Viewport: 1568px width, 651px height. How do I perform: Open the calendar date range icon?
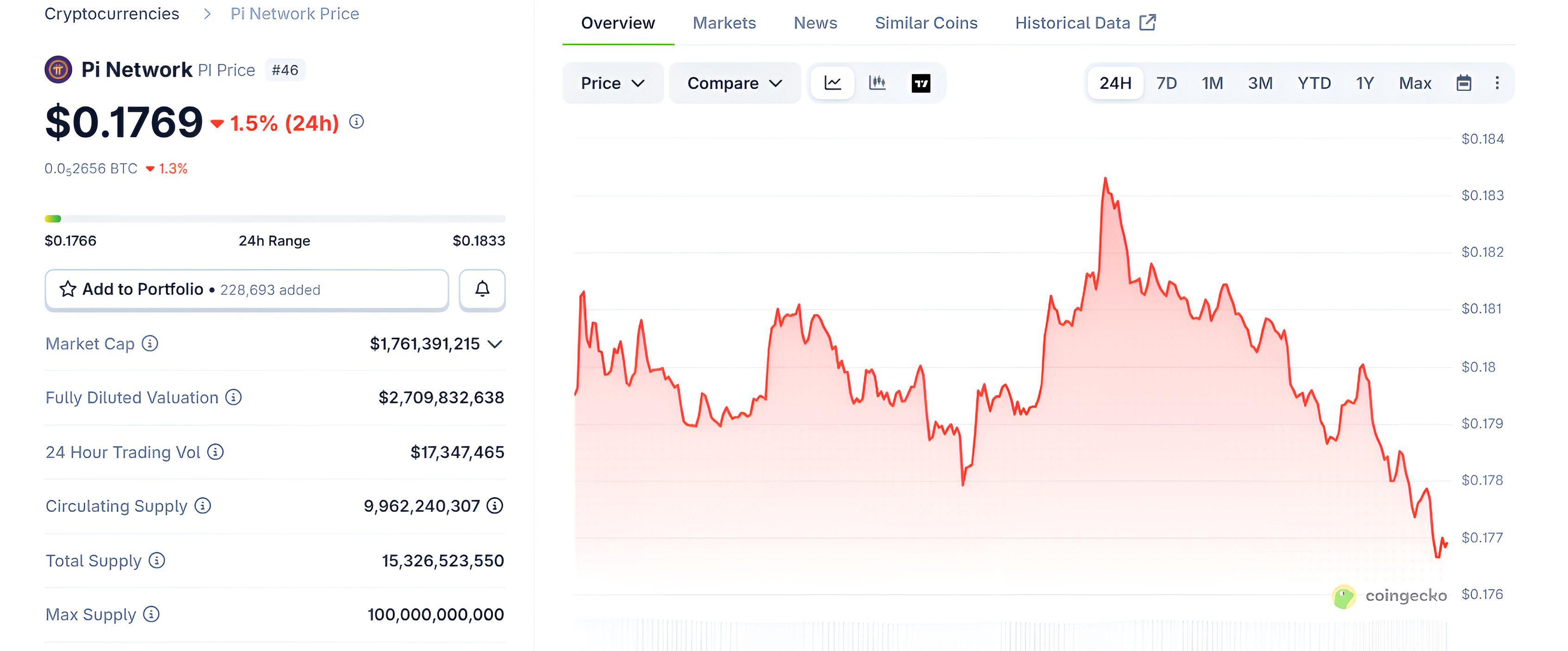tap(1465, 83)
